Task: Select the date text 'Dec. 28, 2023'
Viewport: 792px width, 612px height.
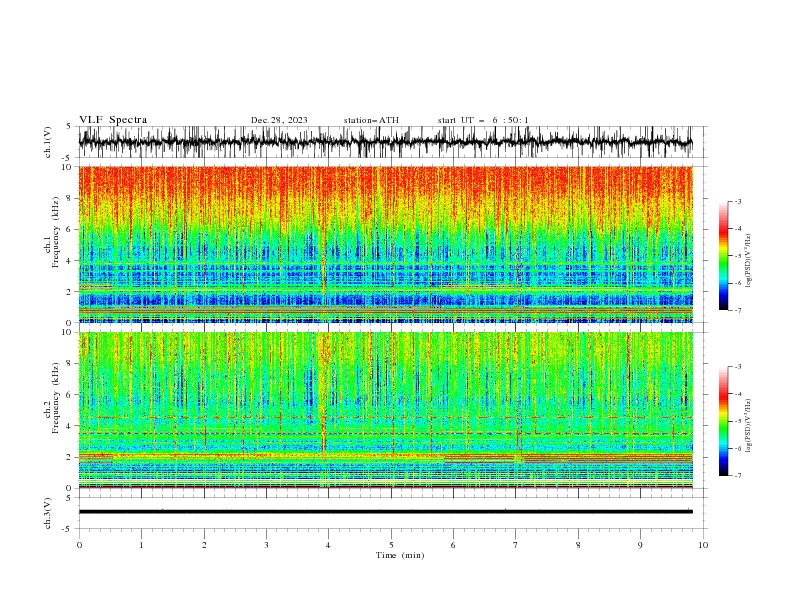Action: 279,120
